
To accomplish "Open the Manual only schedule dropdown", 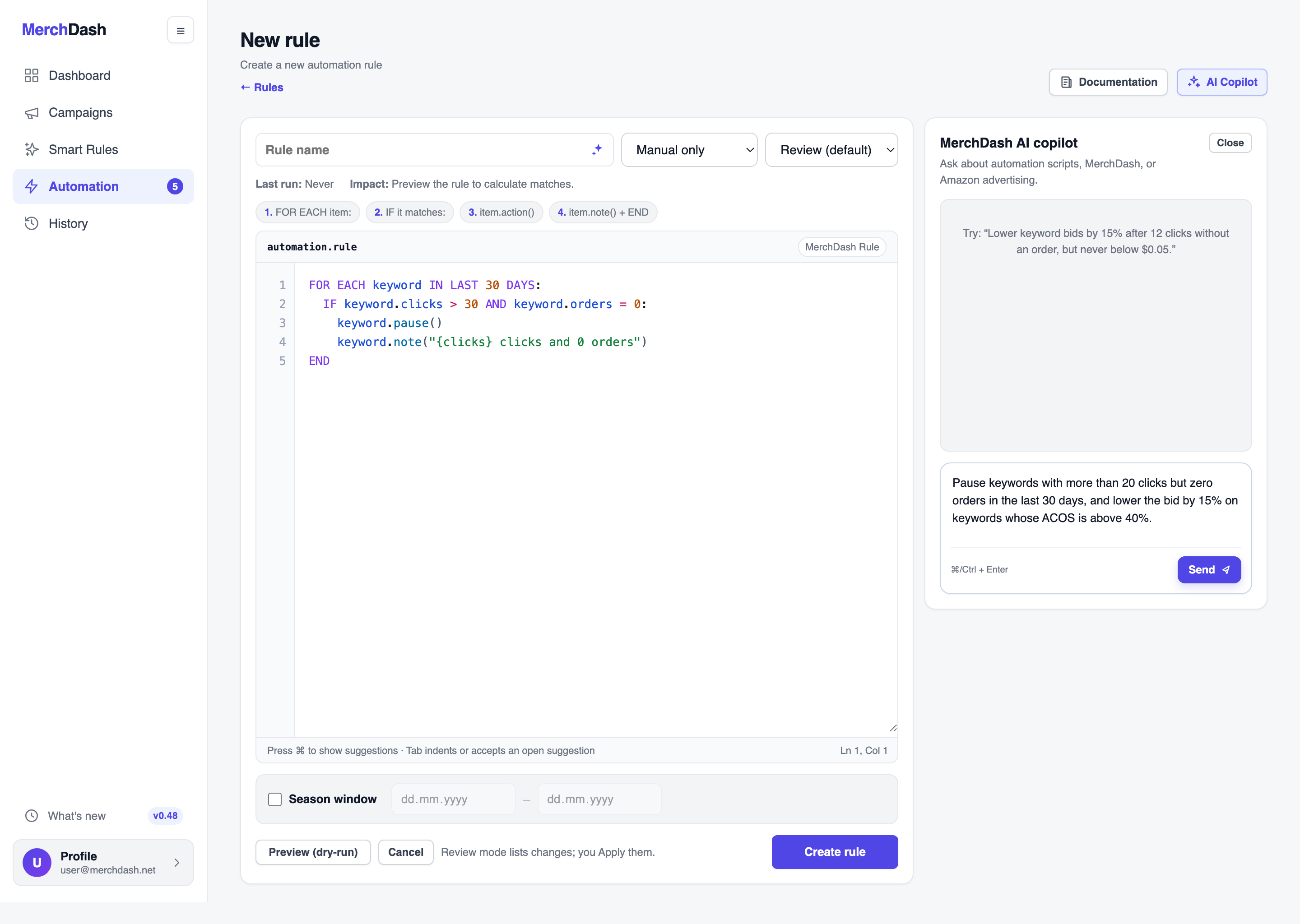I will coord(689,150).
